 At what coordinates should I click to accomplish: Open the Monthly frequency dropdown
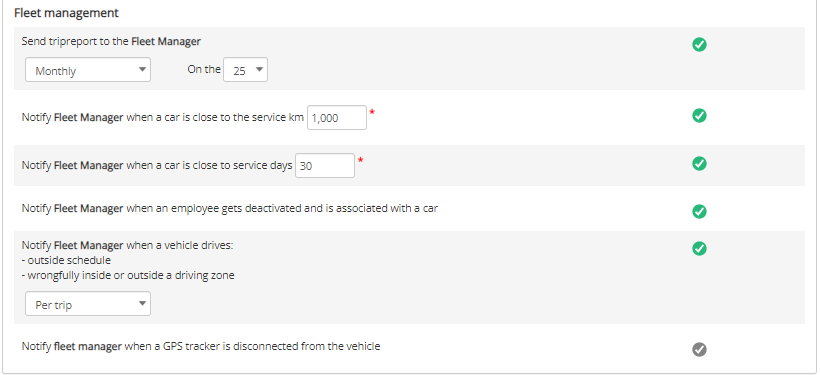88,70
